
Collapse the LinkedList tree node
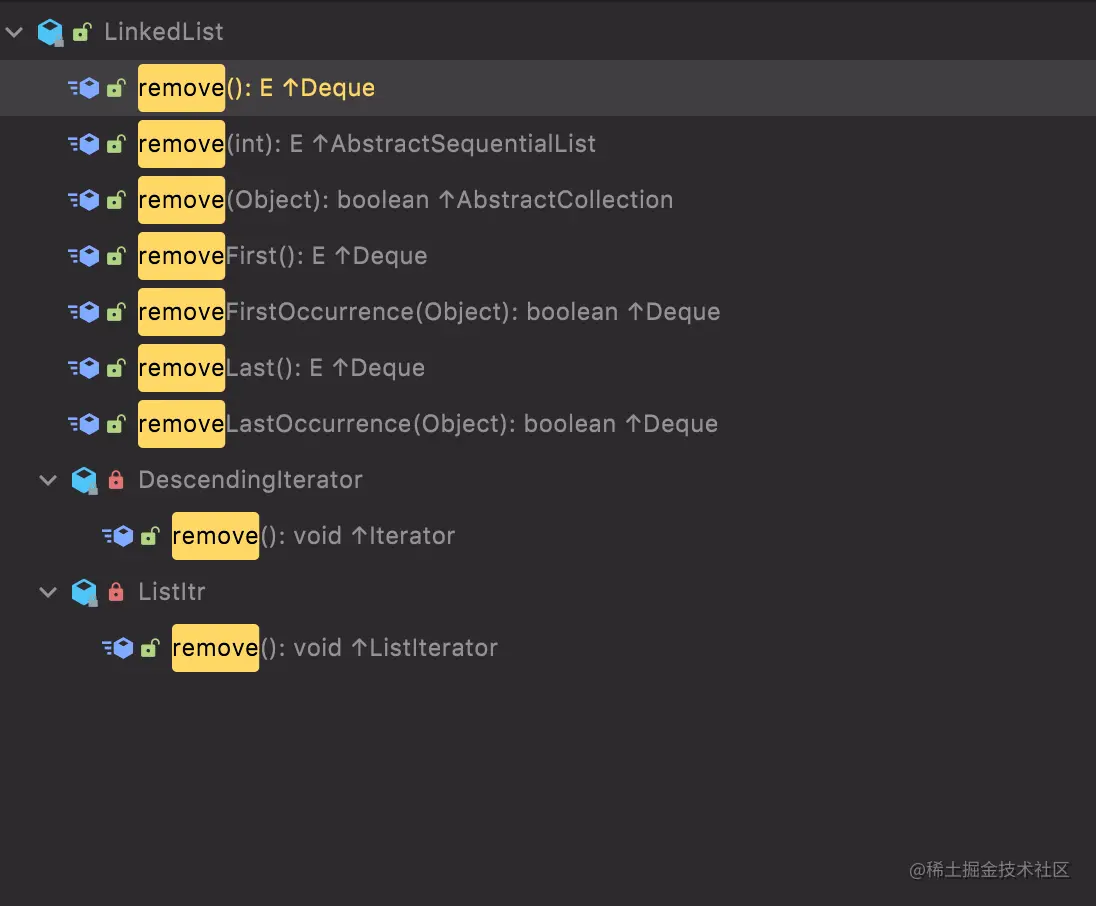(14, 32)
